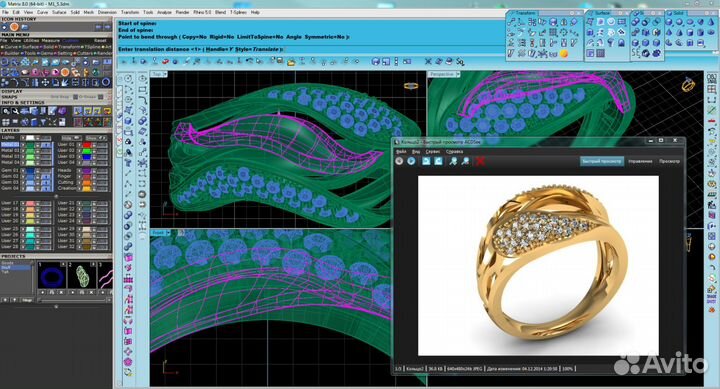720x389 pixels.
Task: Click the back arrow in Icon History panel
Action: point(98,28)
